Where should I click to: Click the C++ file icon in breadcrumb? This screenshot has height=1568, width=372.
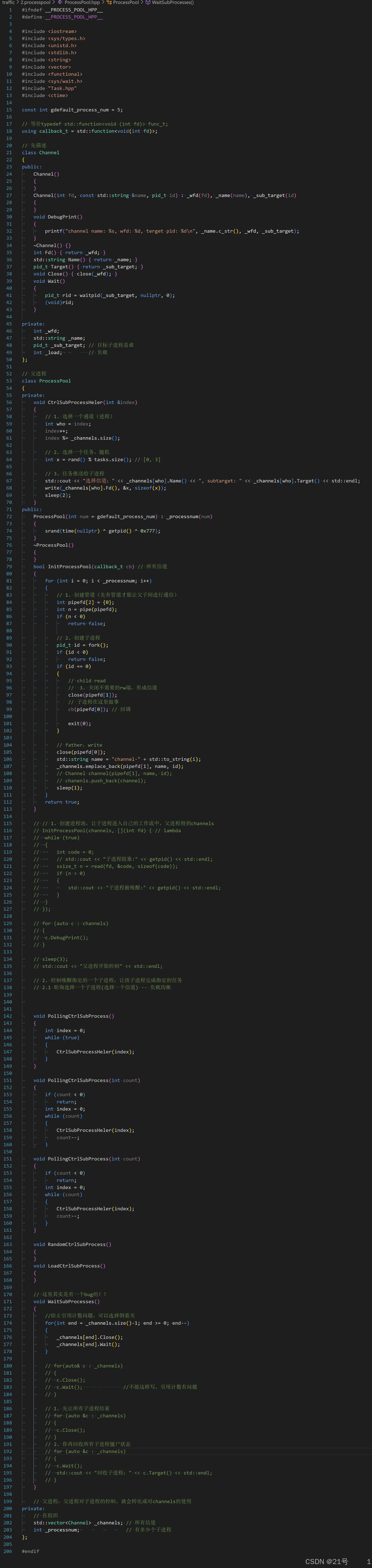[60, 3]
